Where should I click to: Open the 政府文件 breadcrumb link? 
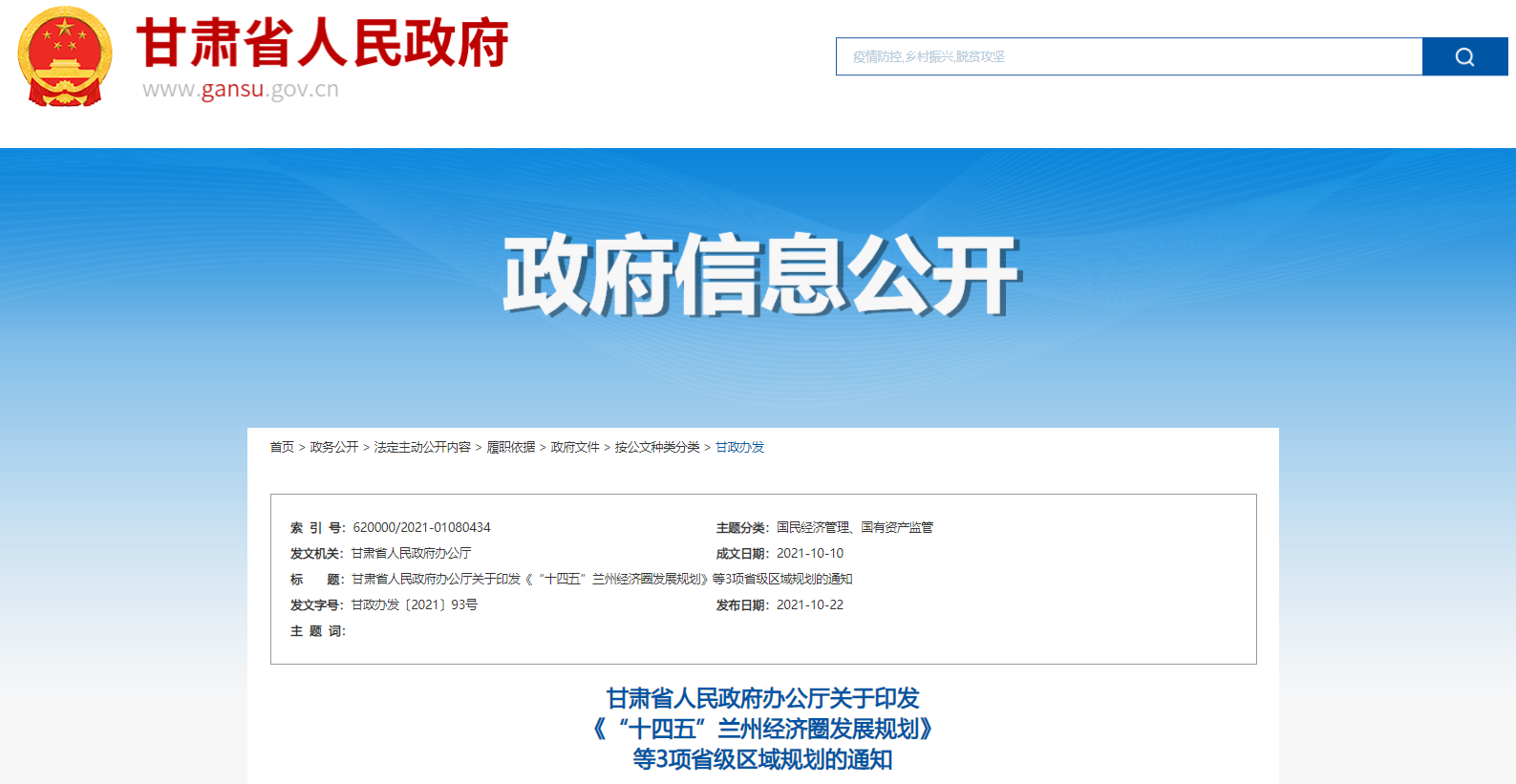575,447
